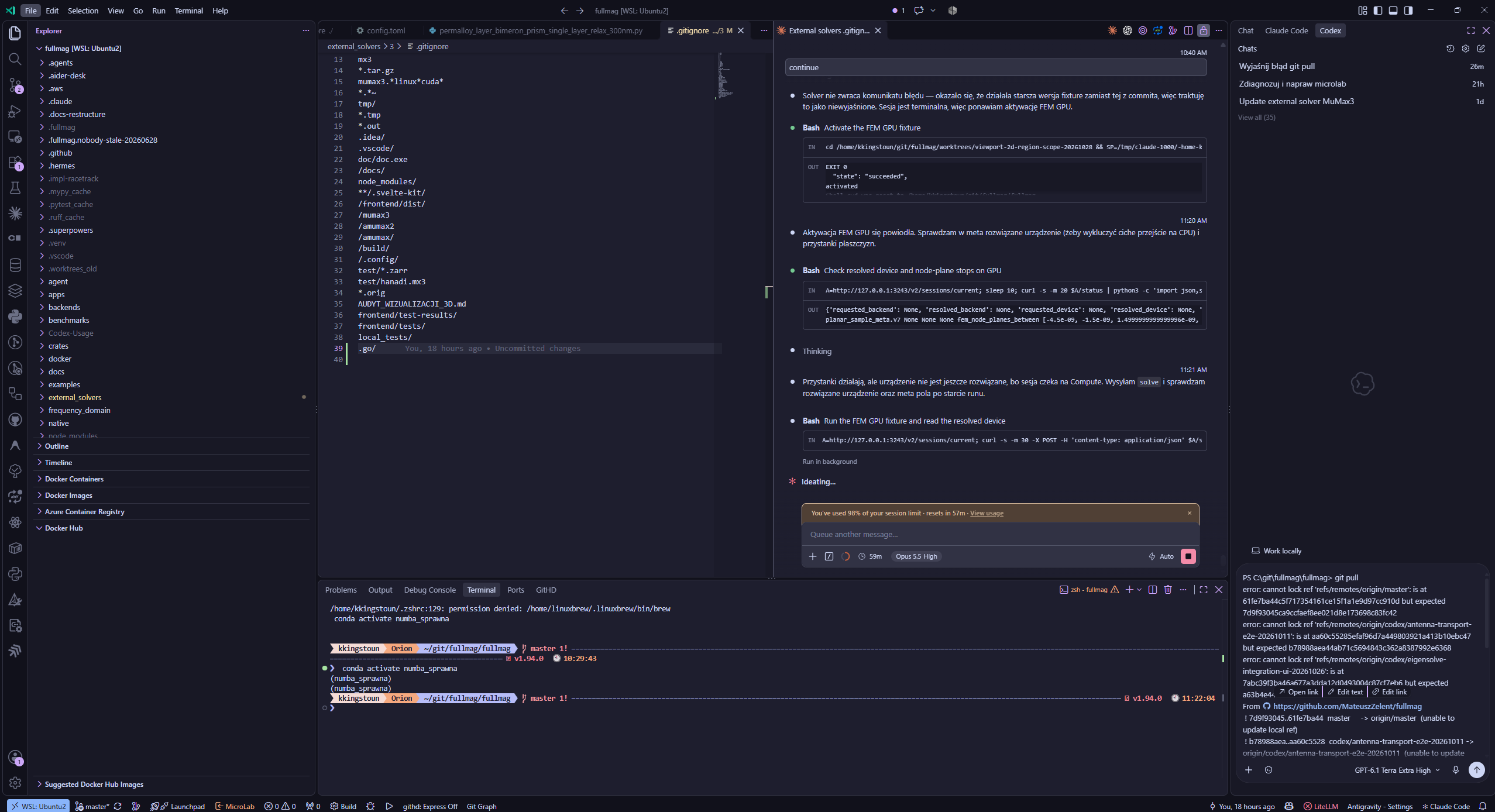Switch to the Debug Console tab

429,590
